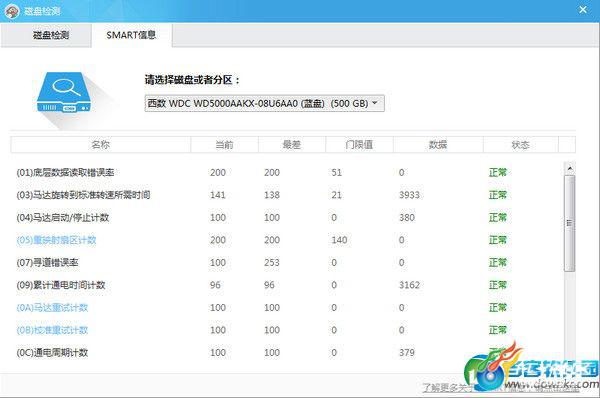Open the (0B)校准重试计数 link
The width and height of the screenshot is (600, 398).
click(52, 330)
